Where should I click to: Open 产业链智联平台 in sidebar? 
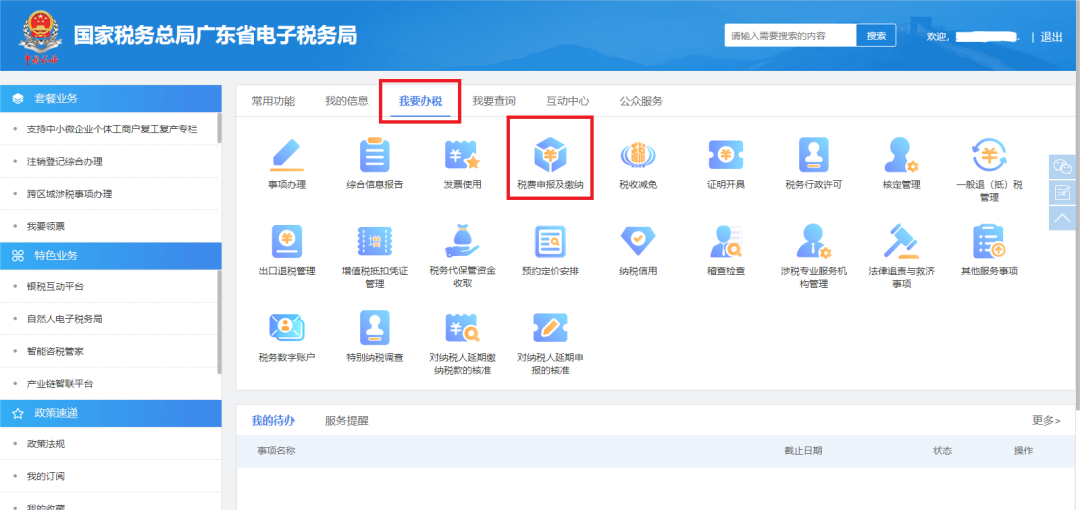(x=60, y=383)
